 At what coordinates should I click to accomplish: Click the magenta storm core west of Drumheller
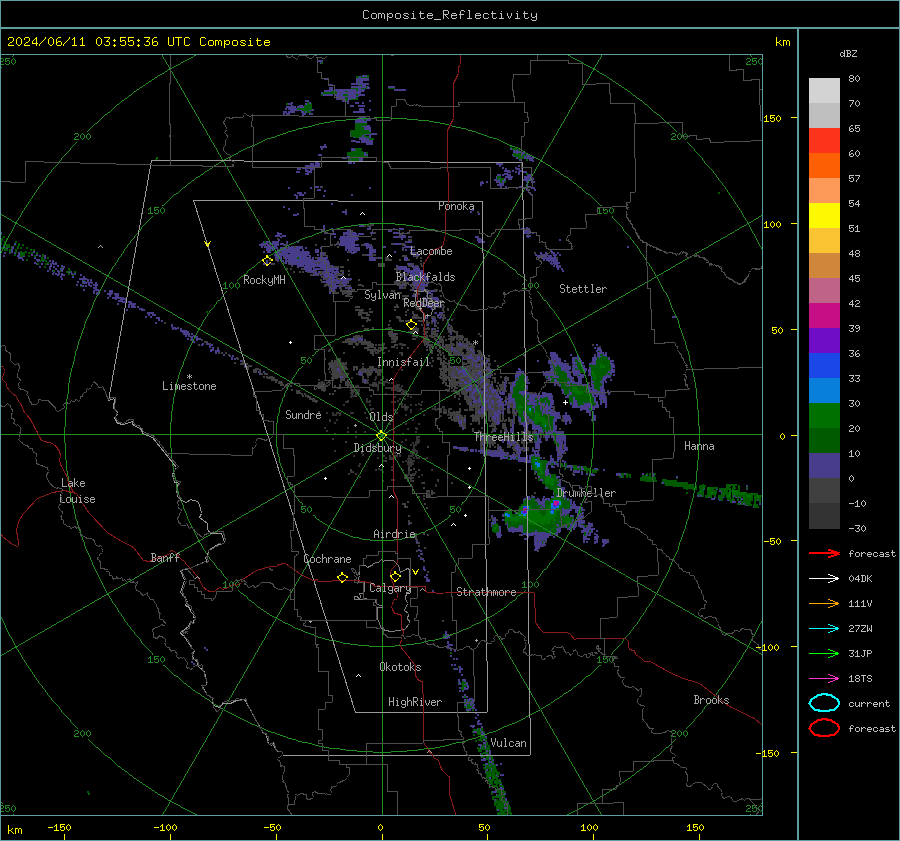555,504
